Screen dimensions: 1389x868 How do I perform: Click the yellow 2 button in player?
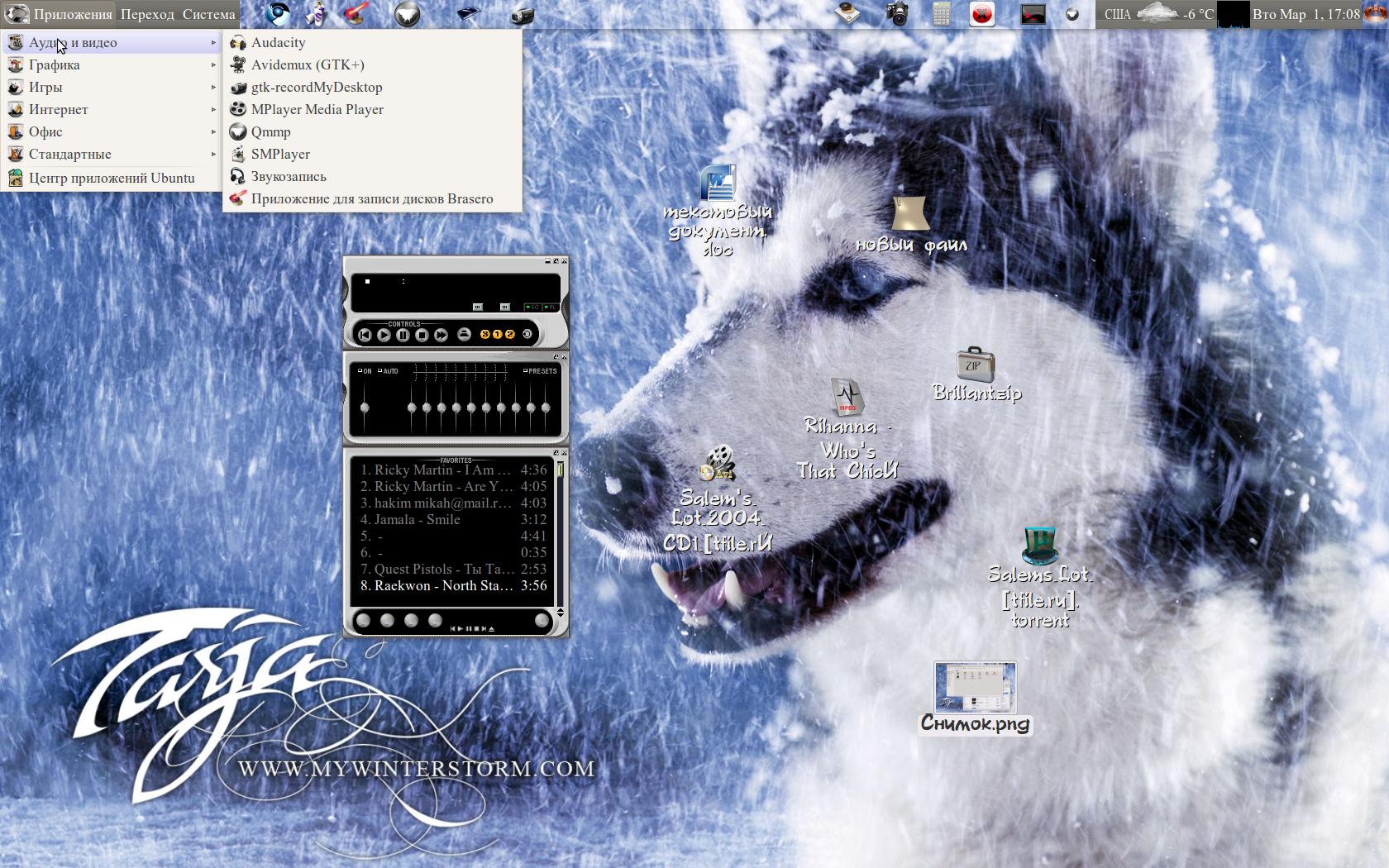pyautogui.click(x=510, y=334)
